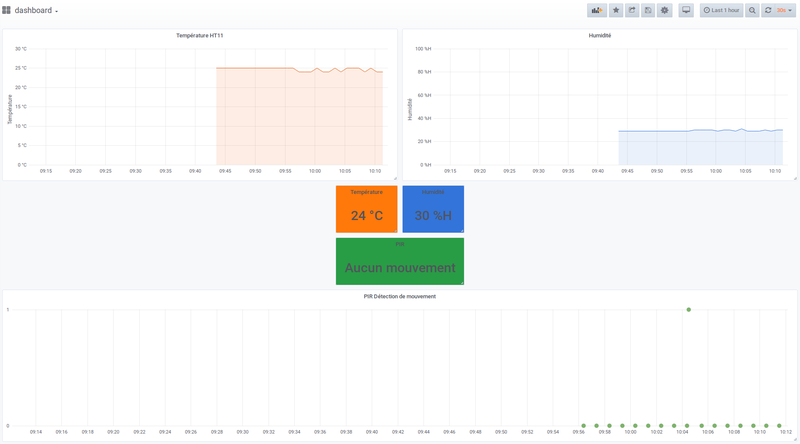The height and width of the screenshot is (444, 800).
Task: Click the dashboard grid icon at top left
Action: point(7,10)
